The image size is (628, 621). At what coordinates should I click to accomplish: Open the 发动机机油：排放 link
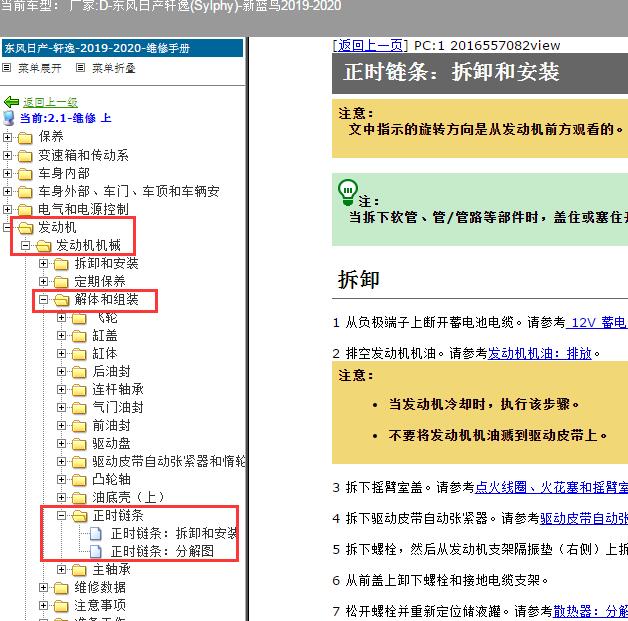539,353
